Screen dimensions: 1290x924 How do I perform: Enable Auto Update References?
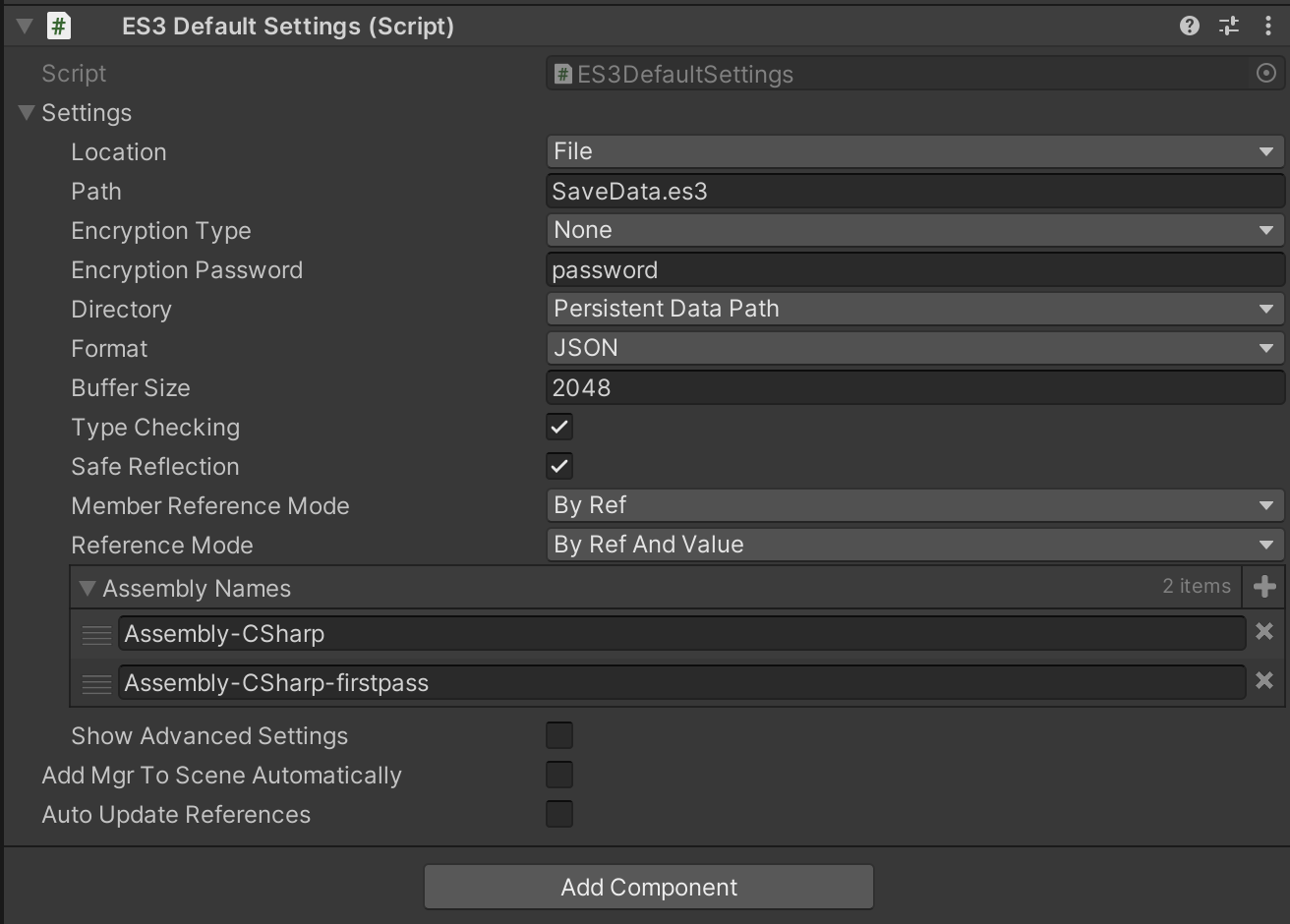559,815
